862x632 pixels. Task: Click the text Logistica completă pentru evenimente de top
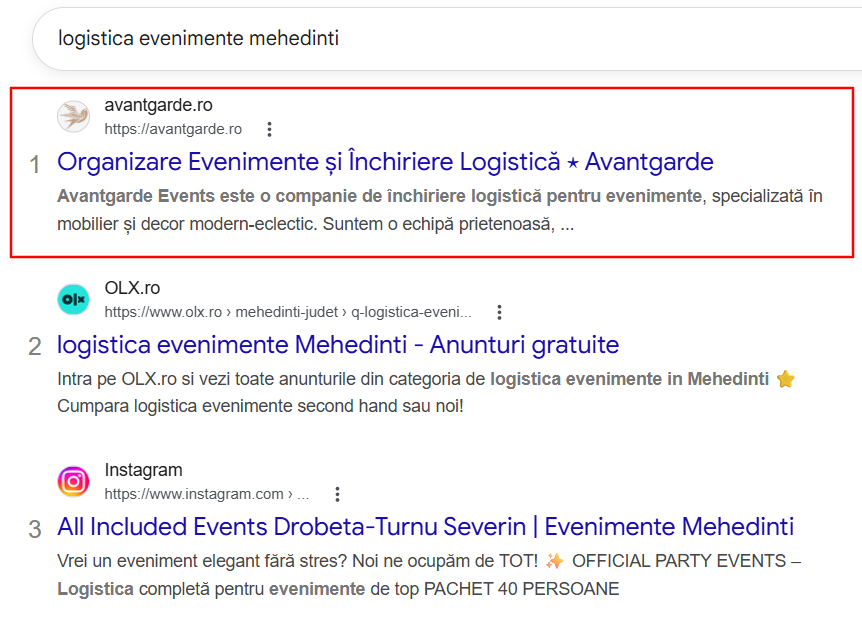click(237, 589)
